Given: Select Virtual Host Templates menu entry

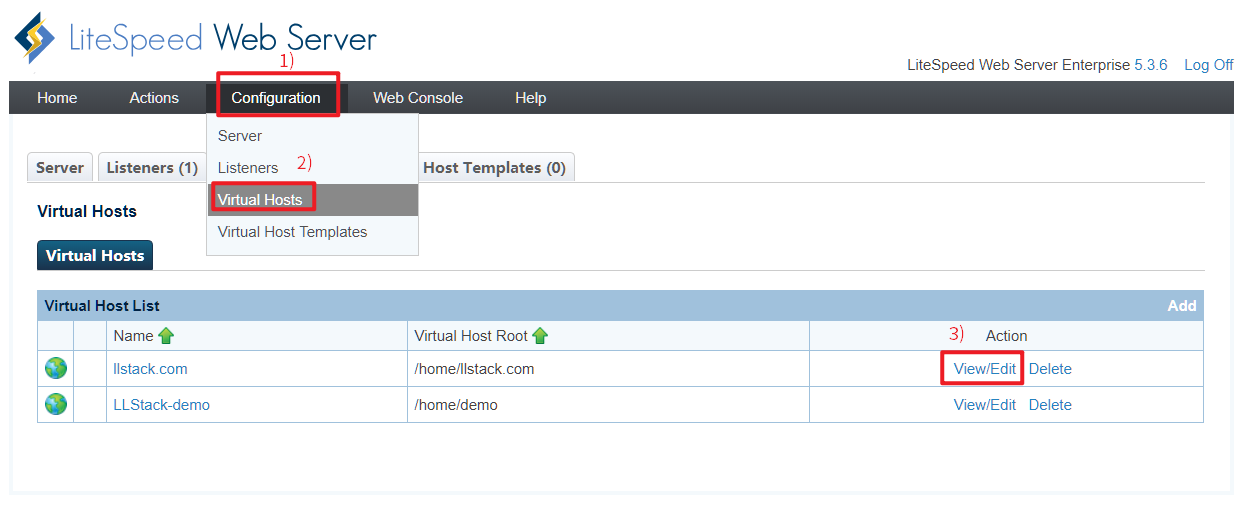Looking at the screenshot, I should [x=292, y=232].
